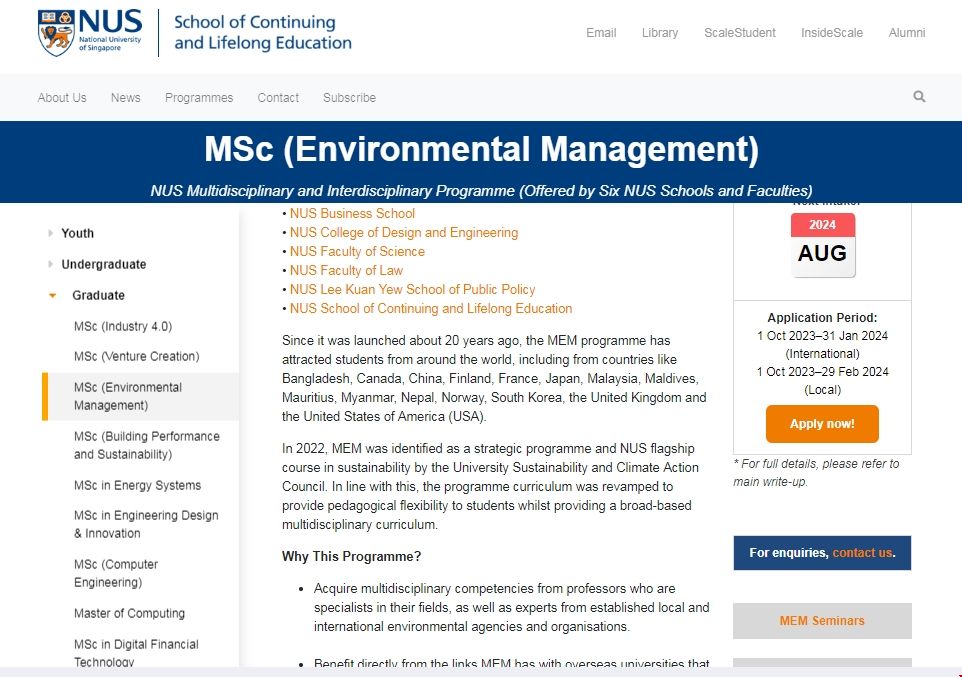Screen dimensions: 962x677
Task: Open the About Us menu
Action: tap(62, 98)
